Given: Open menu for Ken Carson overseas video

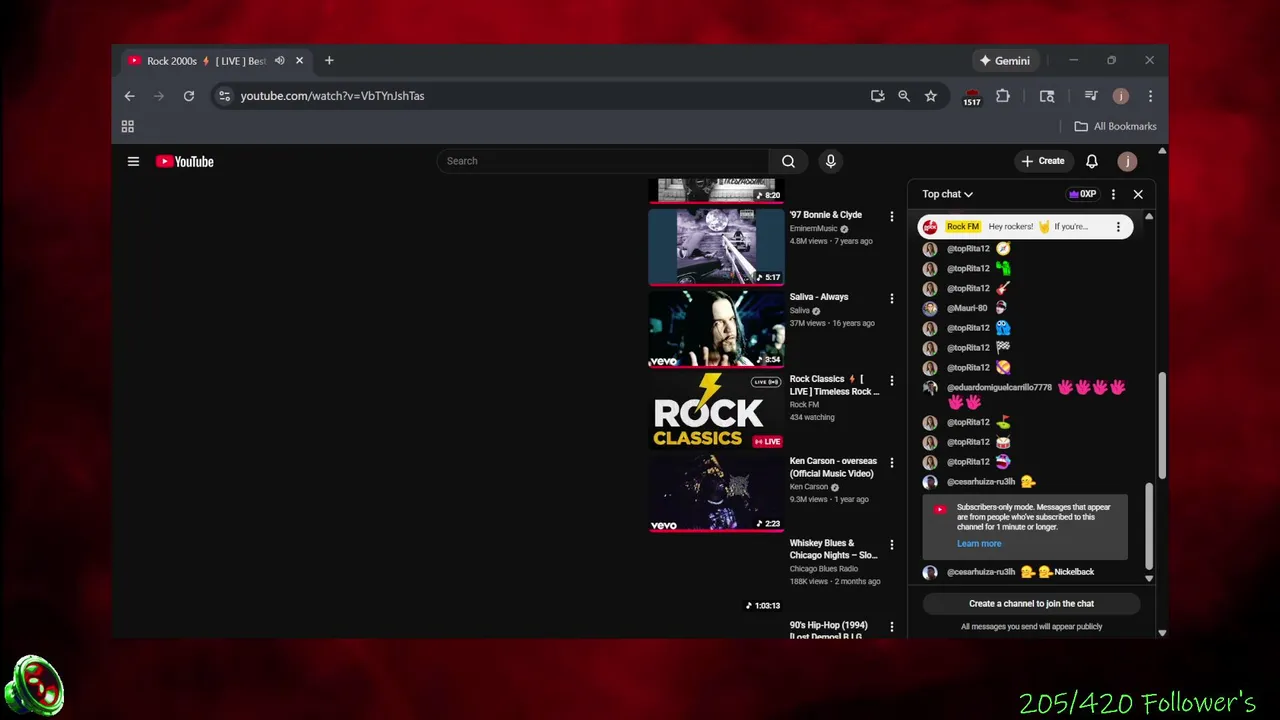Looking at the screenshot, I should coord(892,462).
